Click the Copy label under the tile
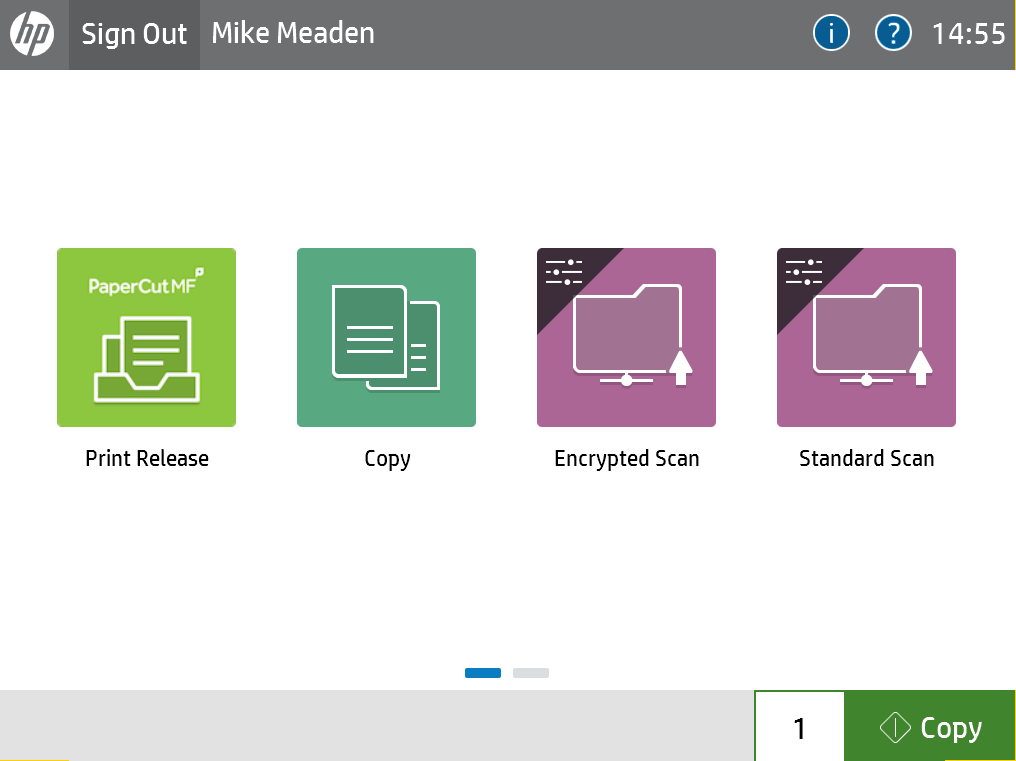Image resolution: width=1016 pixels, height=761 pixels. click(387, 459)
